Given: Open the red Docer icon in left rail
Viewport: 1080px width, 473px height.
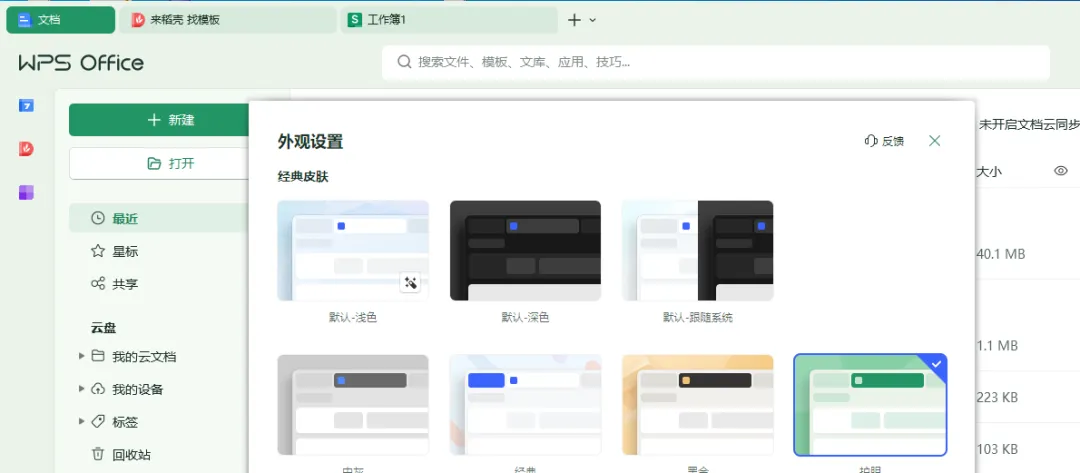Looking at the screenshot, I should point(26,149).
